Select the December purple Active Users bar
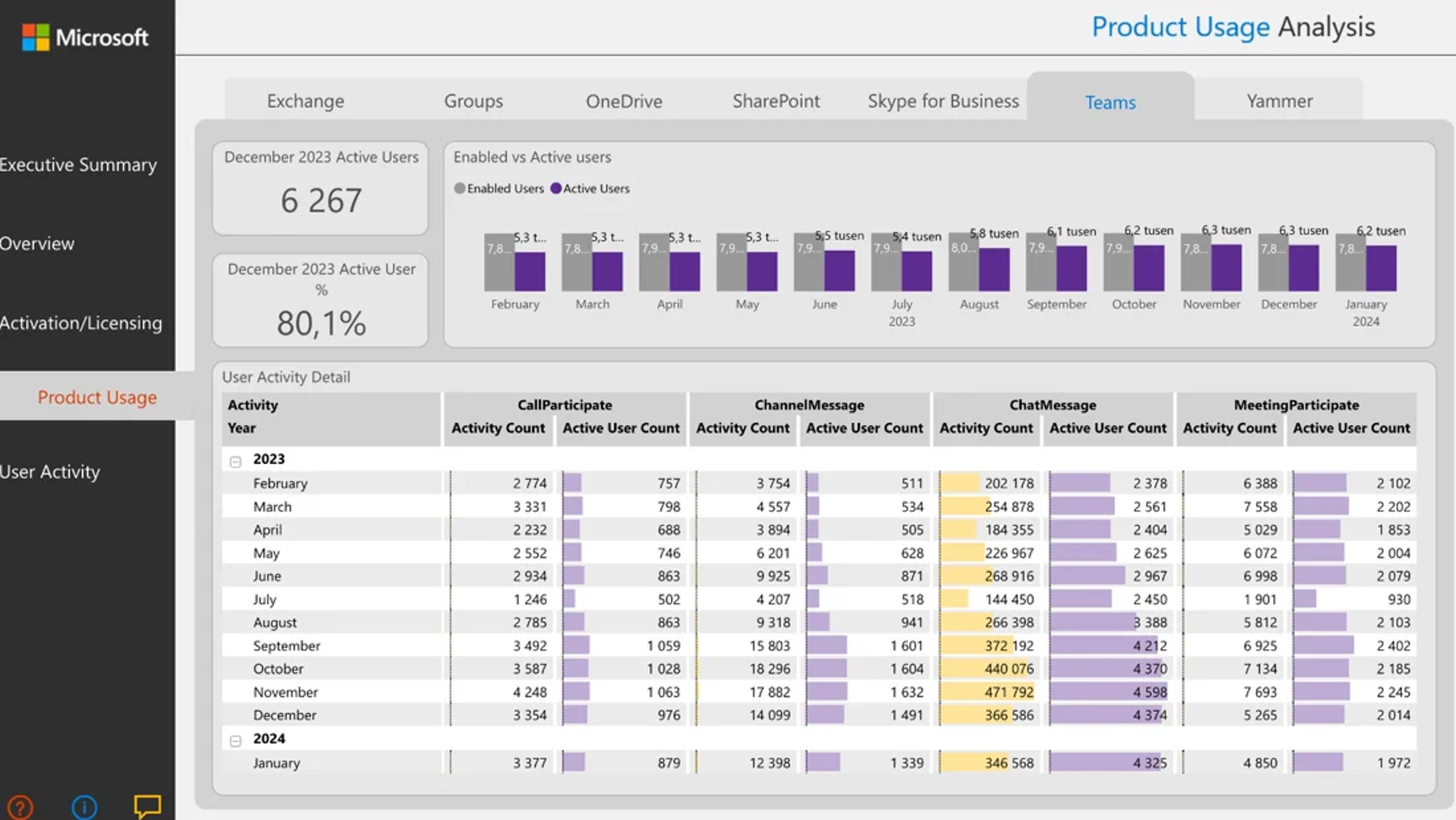 point(1303,268)
